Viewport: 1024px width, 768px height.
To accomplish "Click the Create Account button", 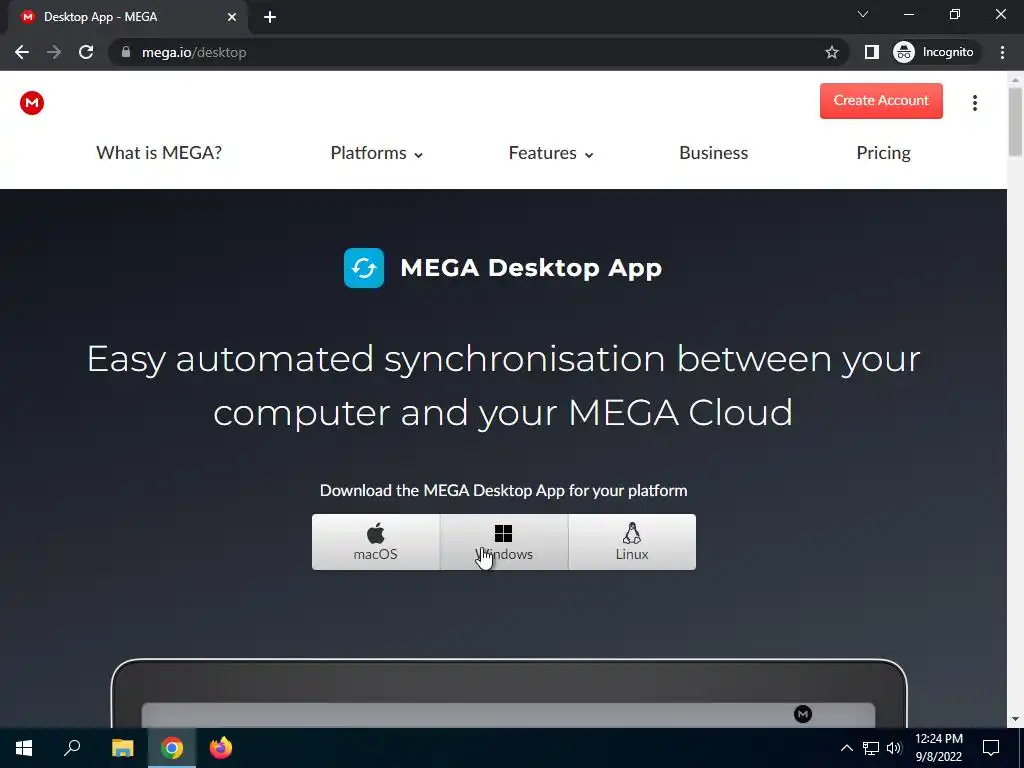I will 881,101.
